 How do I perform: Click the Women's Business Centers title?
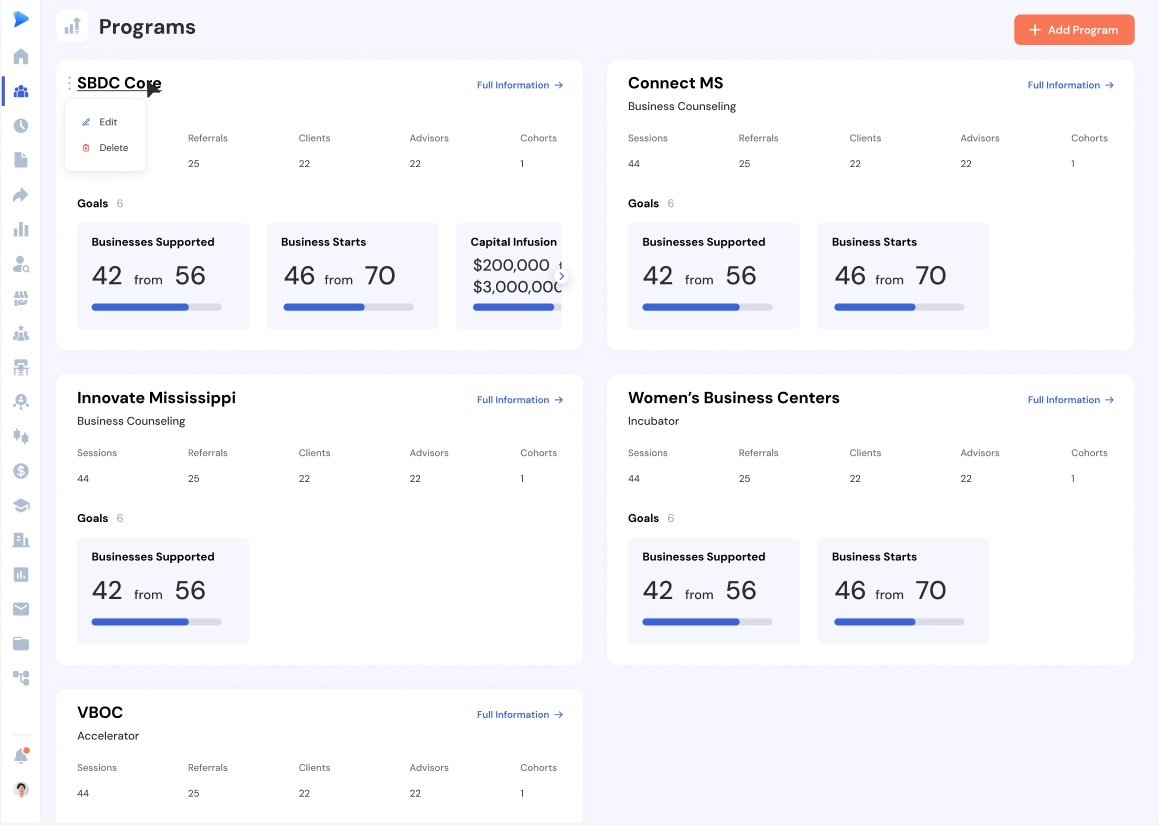733,398
